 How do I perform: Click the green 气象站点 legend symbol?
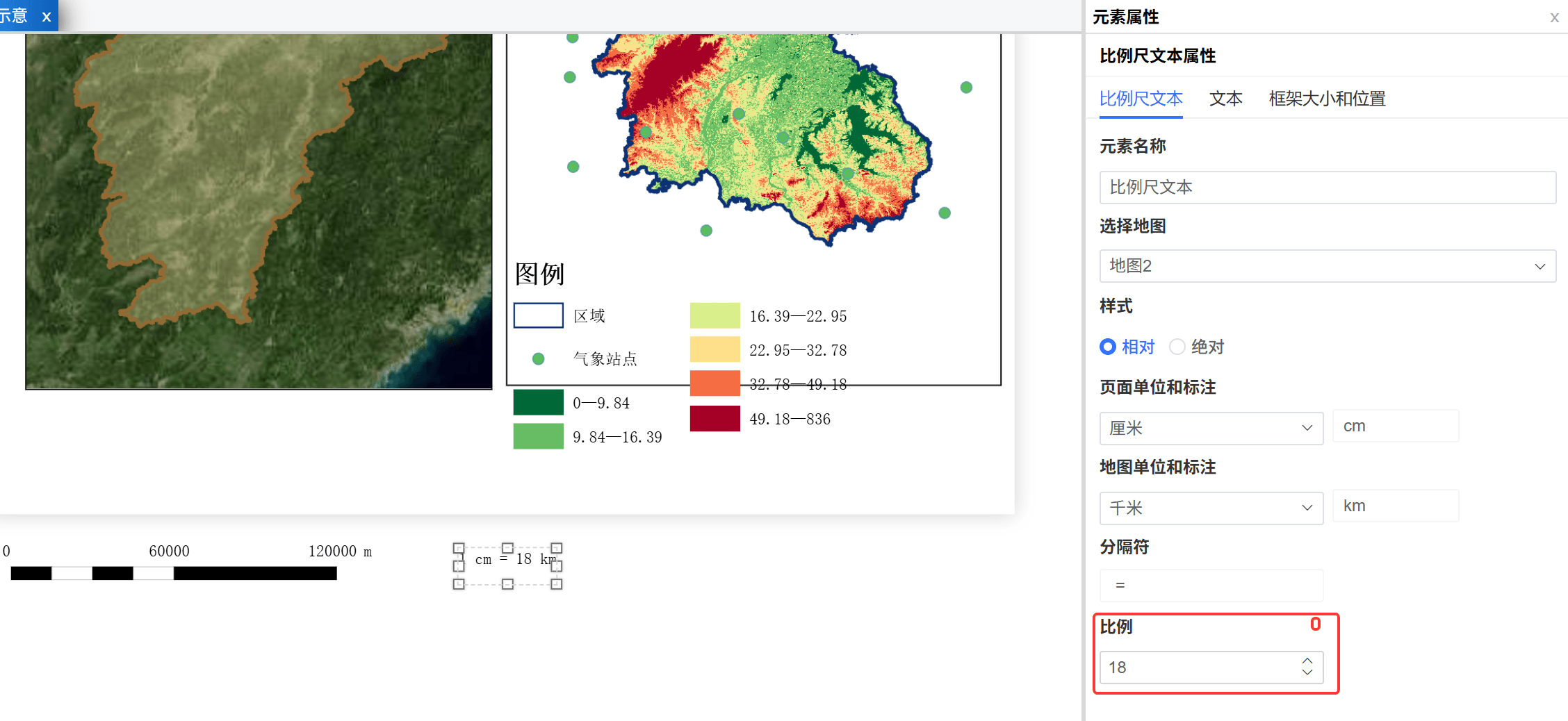click(538, 359)
